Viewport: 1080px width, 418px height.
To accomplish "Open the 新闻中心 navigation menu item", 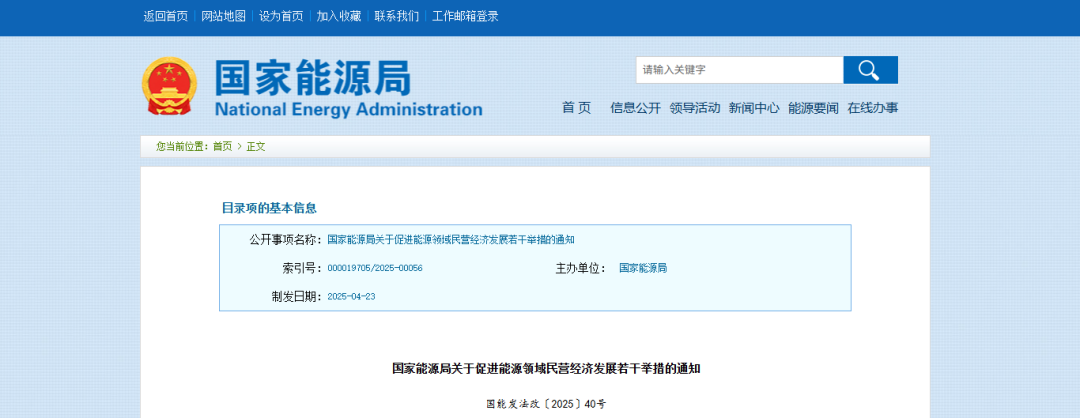I will point(753,108).
